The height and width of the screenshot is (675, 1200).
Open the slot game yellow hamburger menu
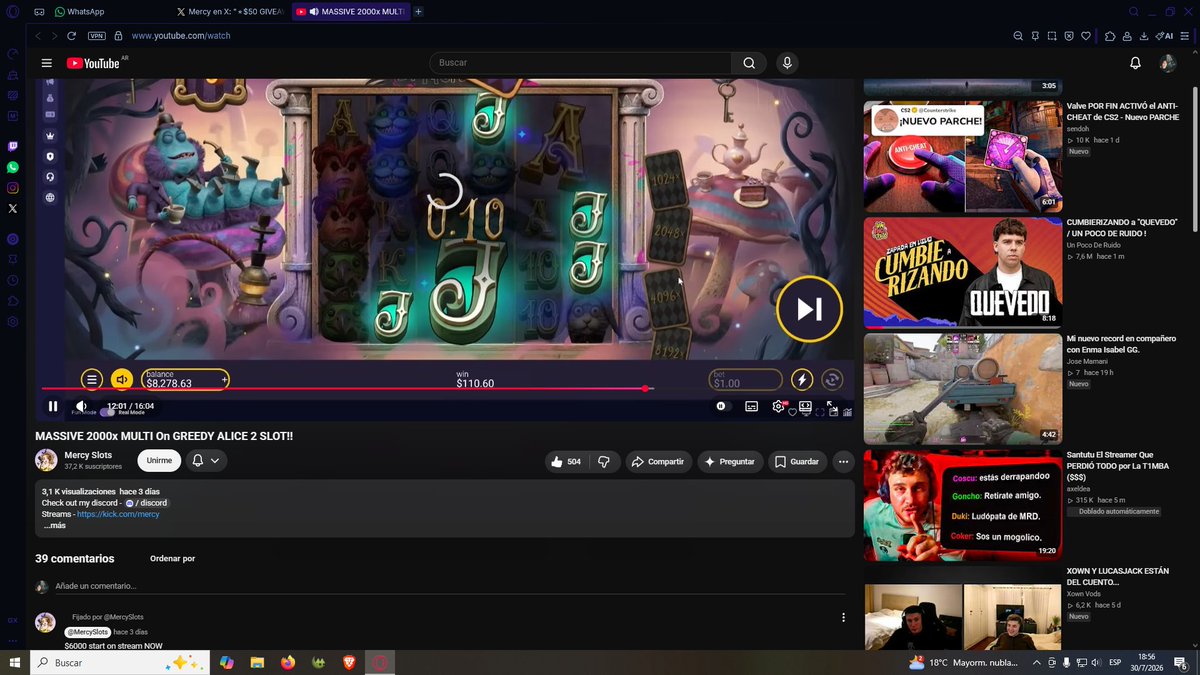coord(91,379)
